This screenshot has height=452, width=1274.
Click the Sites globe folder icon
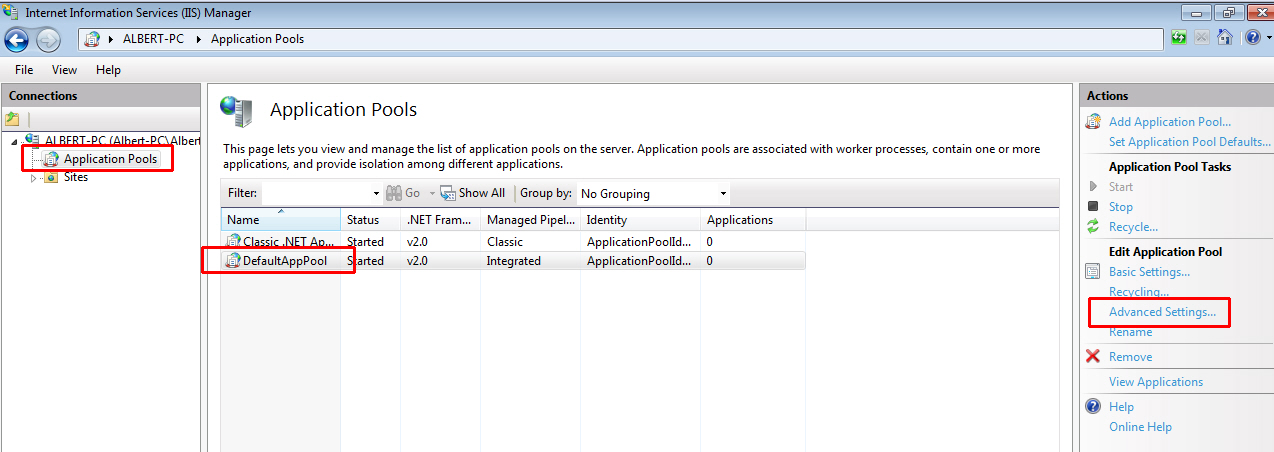tap(50, 178)
